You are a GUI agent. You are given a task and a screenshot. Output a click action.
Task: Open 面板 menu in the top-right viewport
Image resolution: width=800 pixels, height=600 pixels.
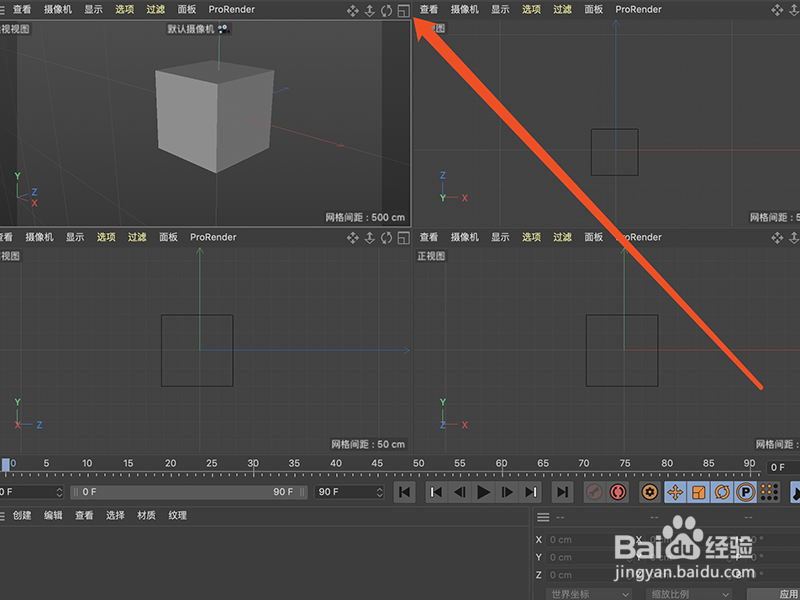coord(593,10)
